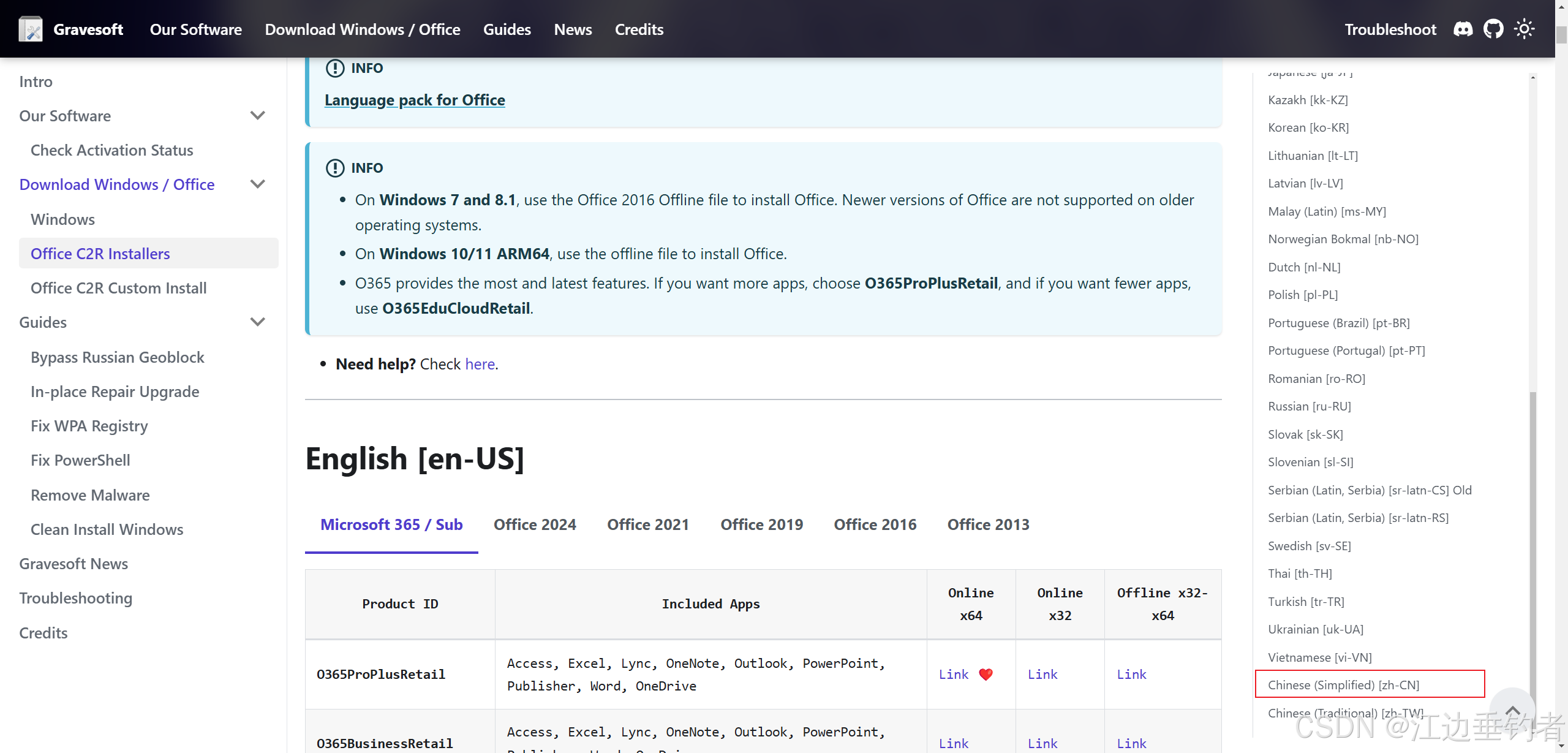Click the scroll-to-top arrow button
The height and width of the screenshot is (753, 1568).
click(1512, 711)
